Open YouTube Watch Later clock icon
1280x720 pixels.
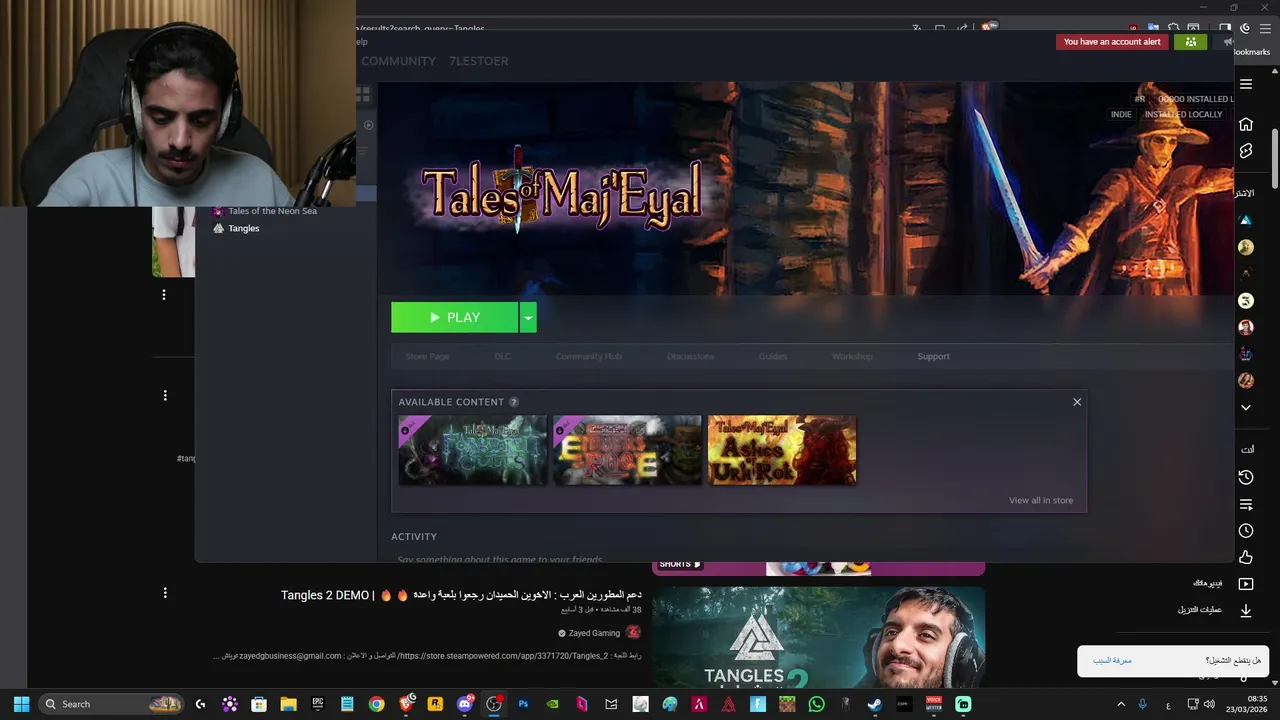pyautogui.click(x=1246, y=531)
